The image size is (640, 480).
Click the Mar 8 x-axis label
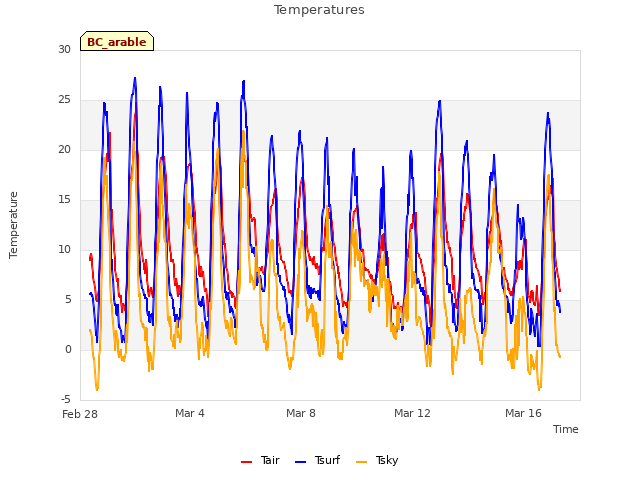tap(301, 413)
